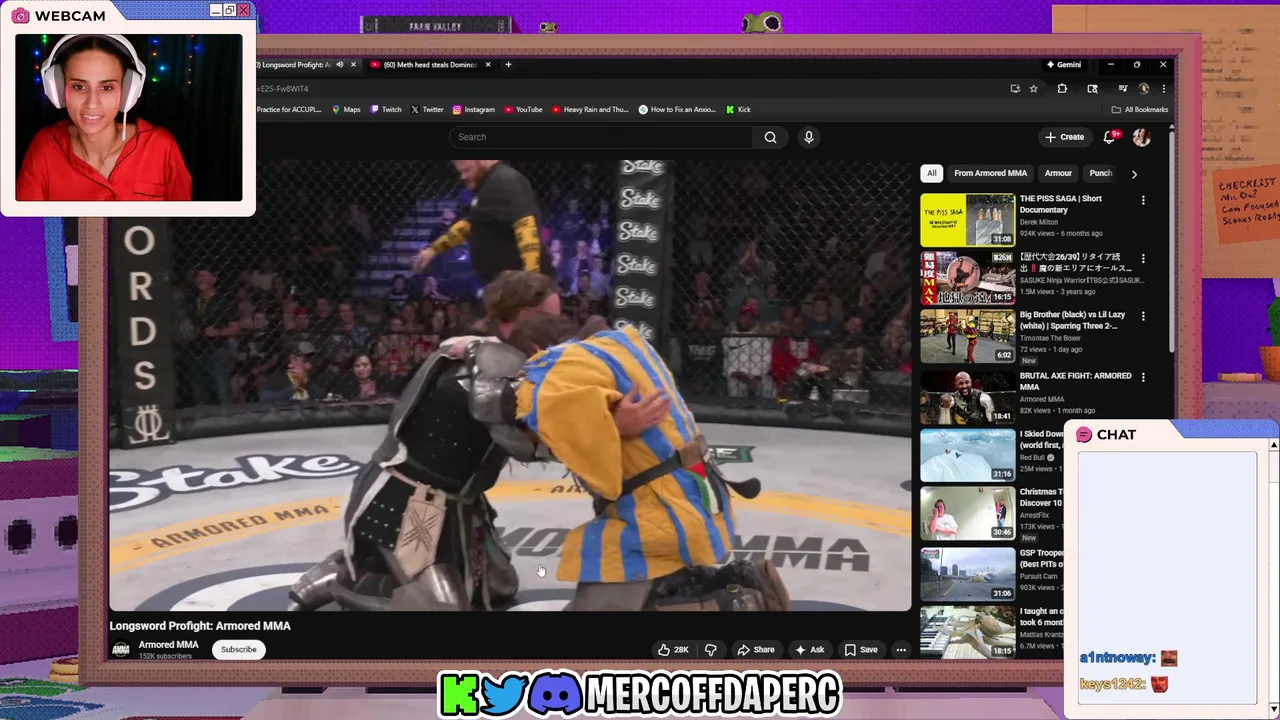Like the video with thumbs-up 28K

(x=673, y=650)
